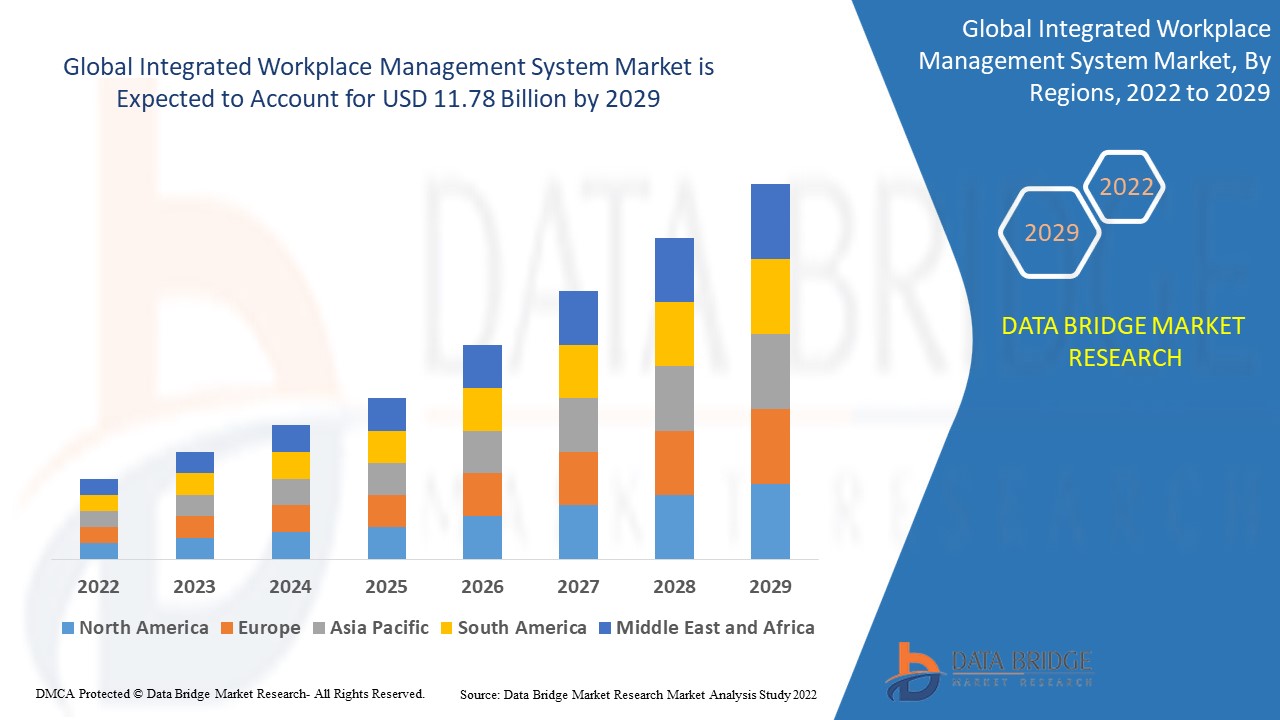The width and height of the screenshot is (1280, 720).
Task: Click the 2029 stacked bar's top segment
Action: pyautogui.click(x=770, y=221)
